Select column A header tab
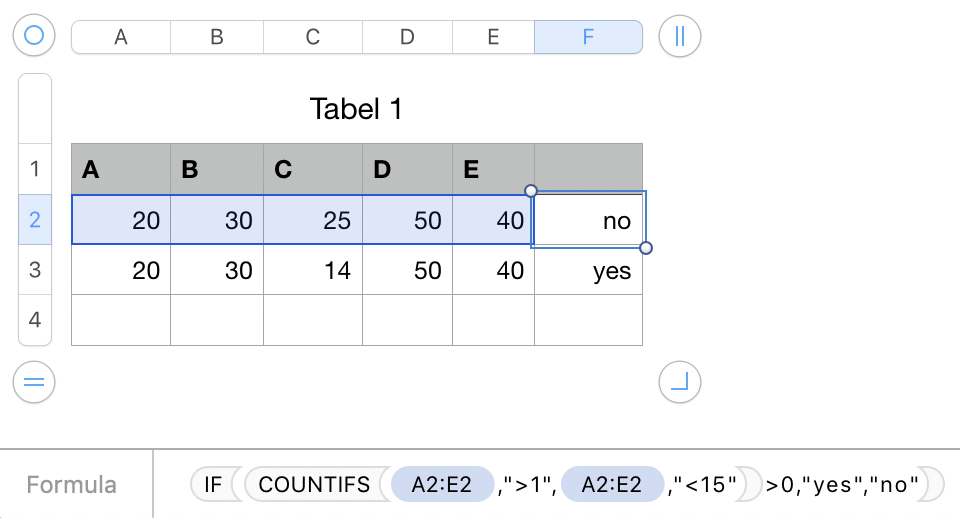The image size is (960, 518). [121, 37]
